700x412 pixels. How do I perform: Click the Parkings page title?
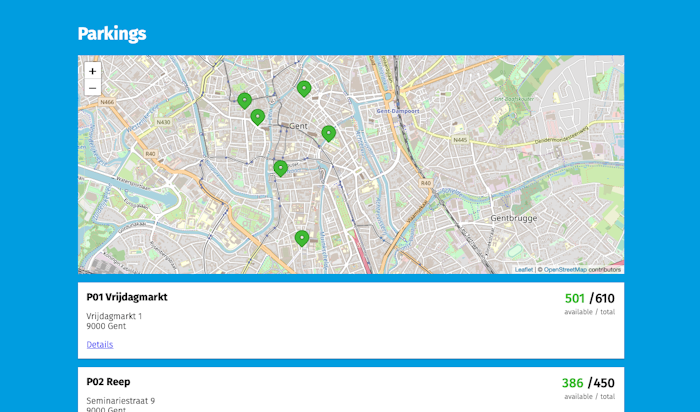coord(112,33)
